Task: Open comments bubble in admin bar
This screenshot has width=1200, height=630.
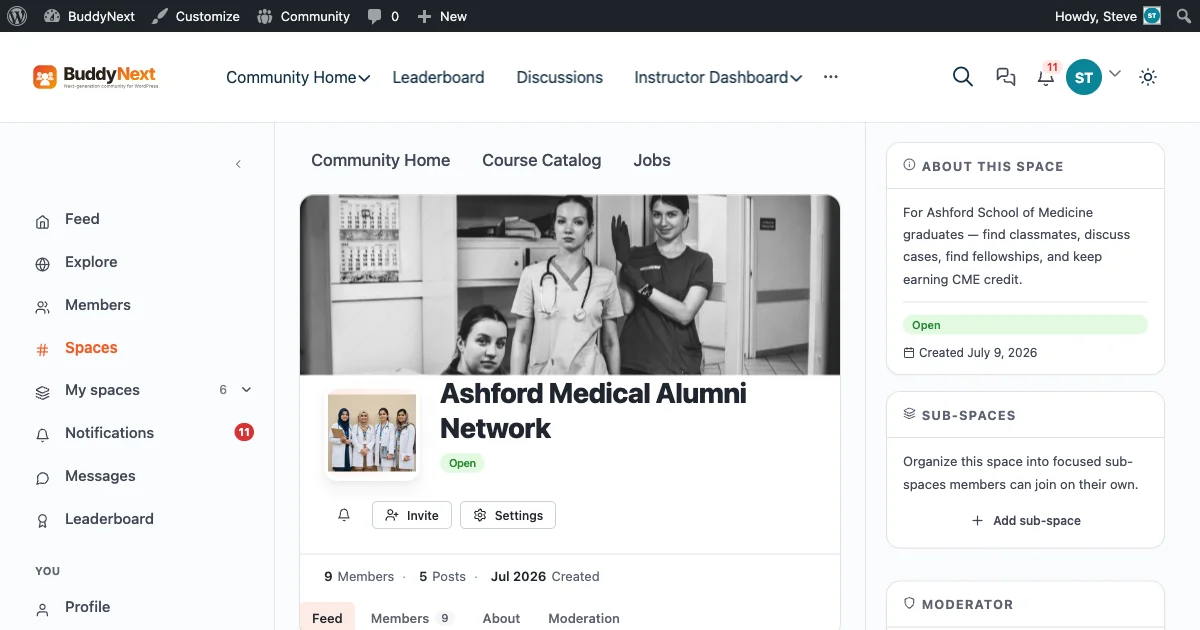Action: pyautogui.click(x=383, y=16)
